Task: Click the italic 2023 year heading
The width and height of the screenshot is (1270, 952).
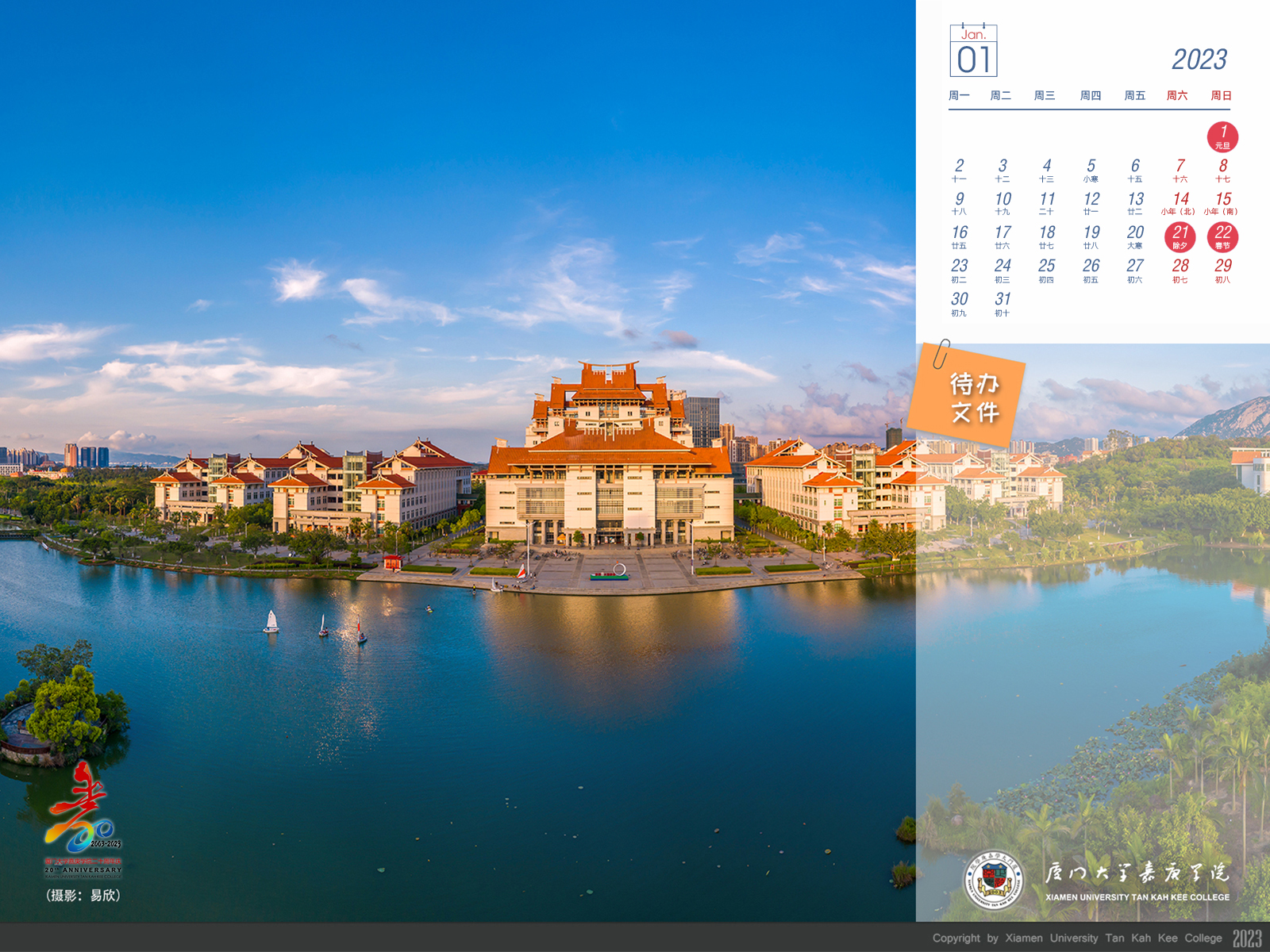Action: pos(1199,59)
